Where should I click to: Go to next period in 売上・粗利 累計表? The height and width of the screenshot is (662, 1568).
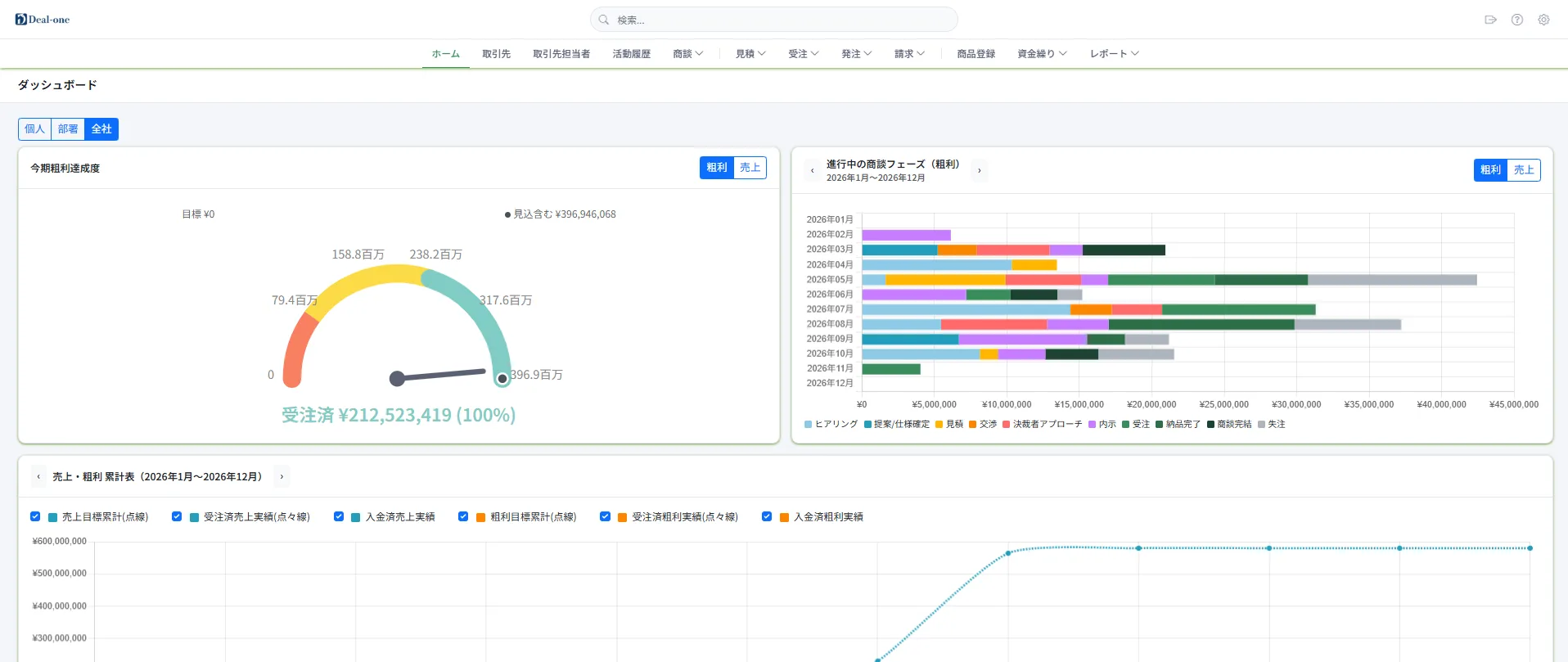[282, 476]
